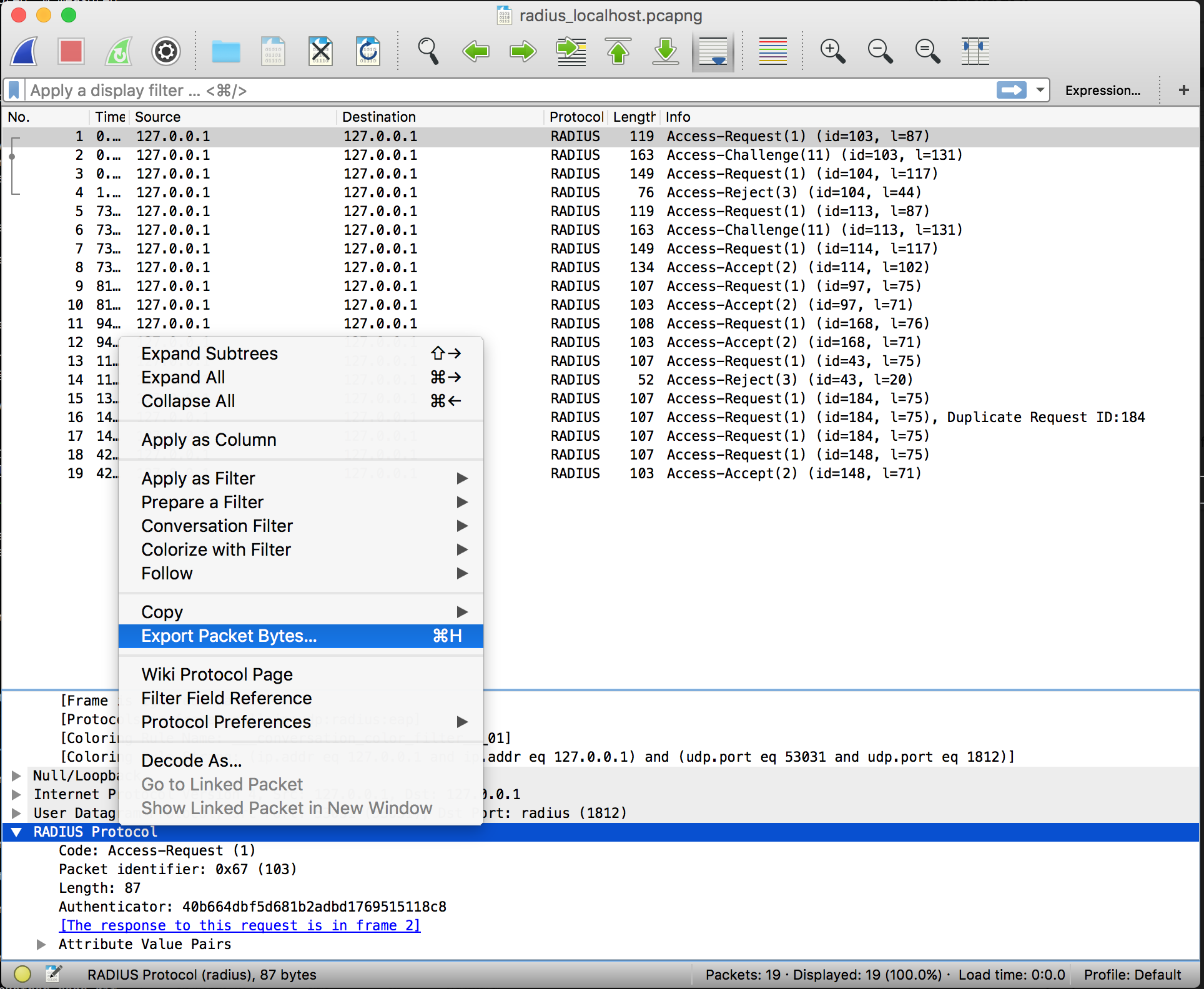
Task: Add a filter button with plus
Action: pos(1183,91)
